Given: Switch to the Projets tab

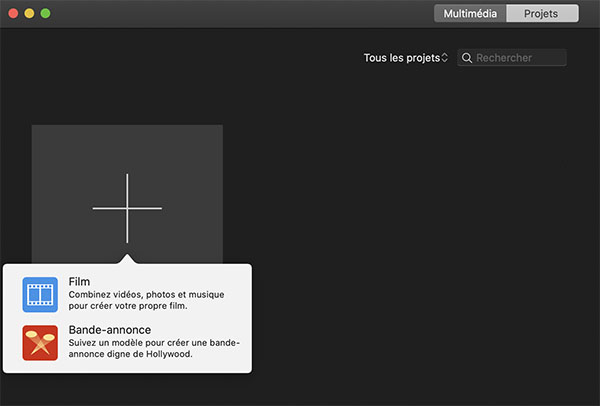Looking at the screenshot, I should click(x=543, y=14).
